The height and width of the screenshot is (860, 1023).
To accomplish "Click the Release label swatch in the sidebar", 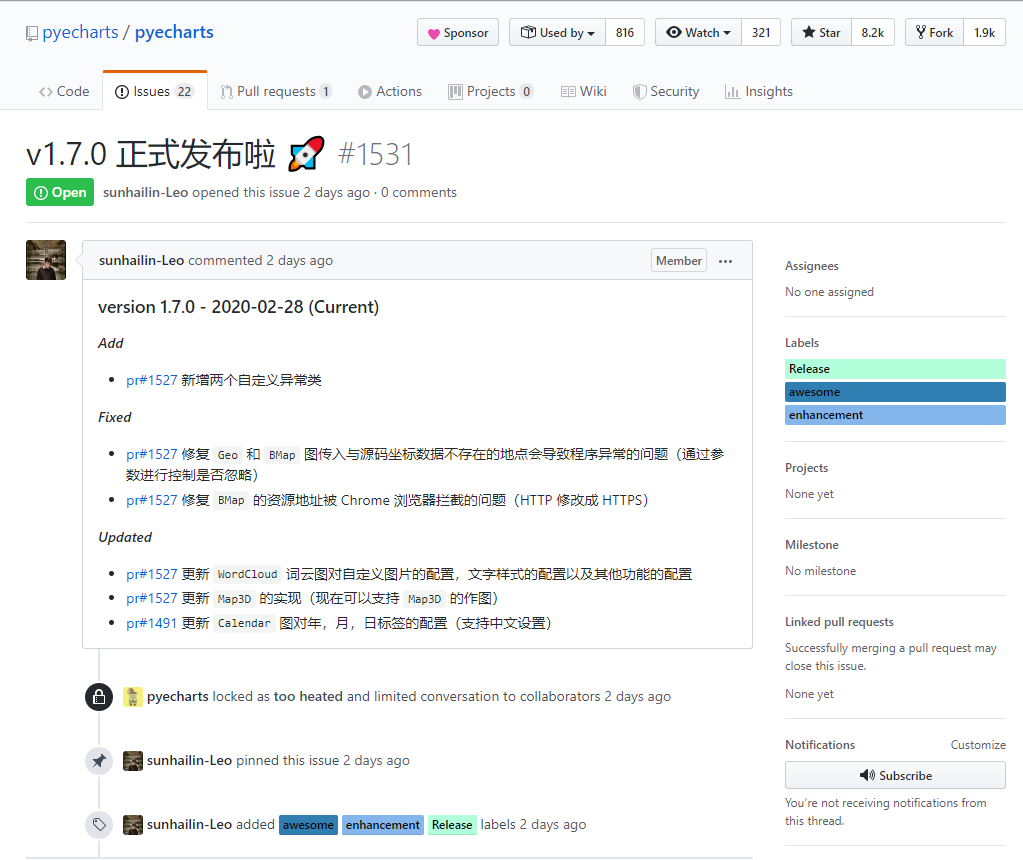I will point(894,368).
